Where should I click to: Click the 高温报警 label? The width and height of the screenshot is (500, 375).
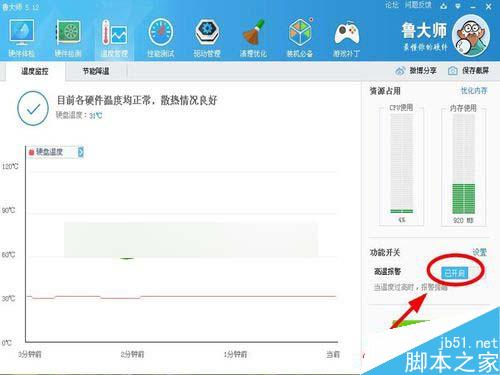click(x=387, y=271)
